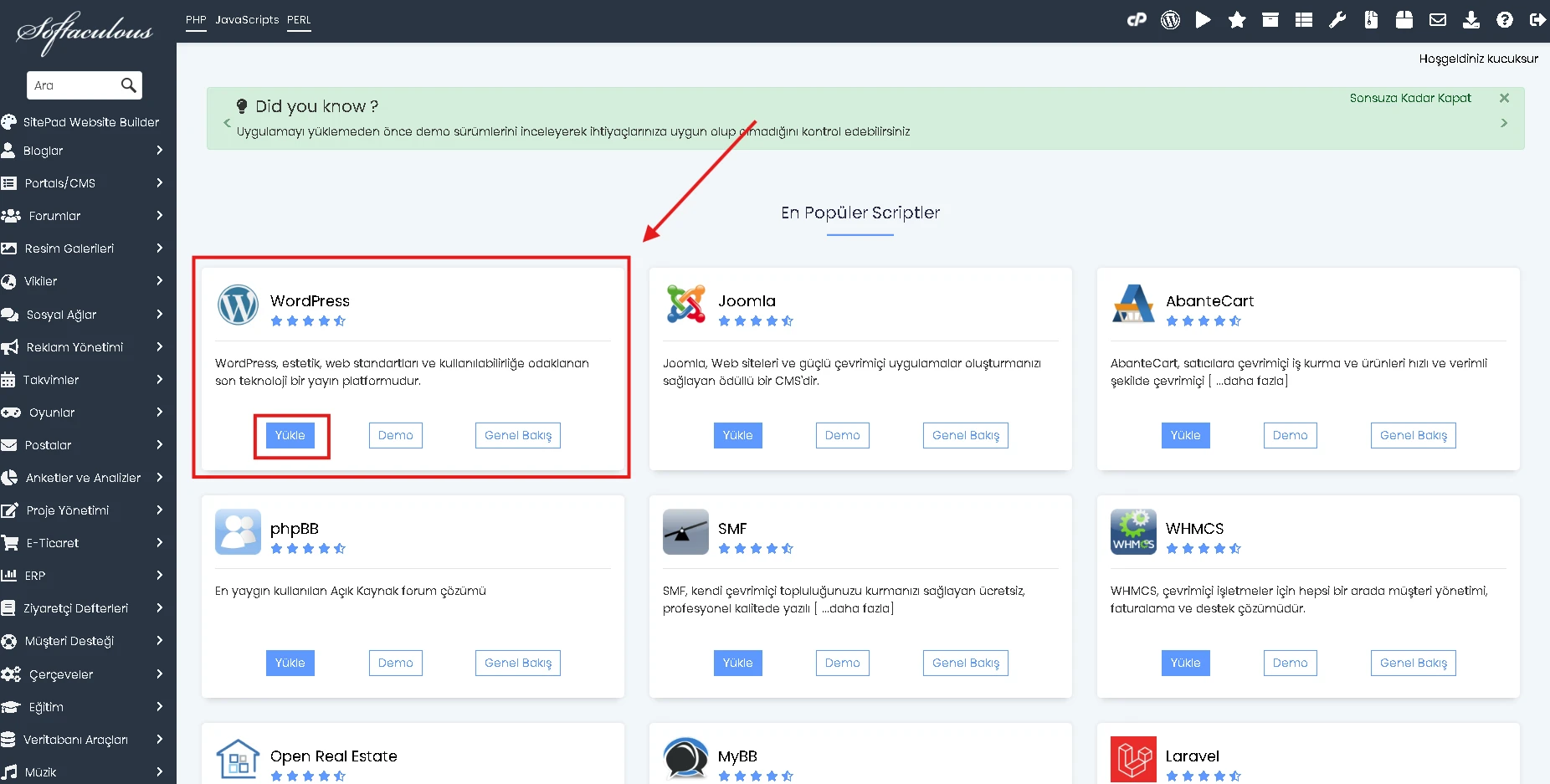
Task: Open the cPanel icon in the top bar
Action: tap(1137, 19)
